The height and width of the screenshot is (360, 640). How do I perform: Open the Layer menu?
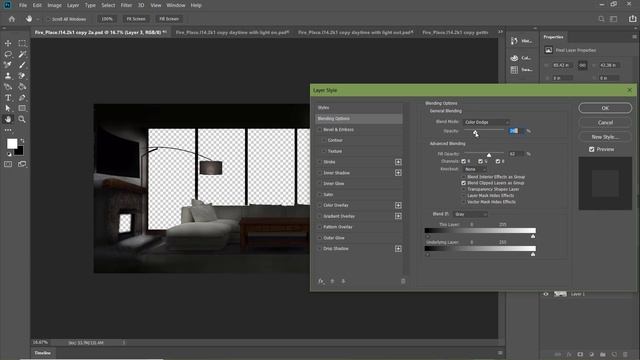(73, 5)
